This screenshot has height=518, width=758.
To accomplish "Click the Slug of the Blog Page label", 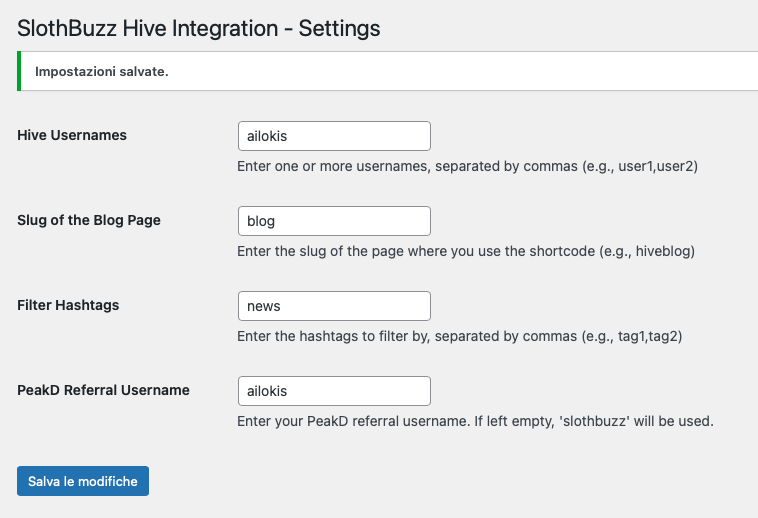I will tap(89, 220).
